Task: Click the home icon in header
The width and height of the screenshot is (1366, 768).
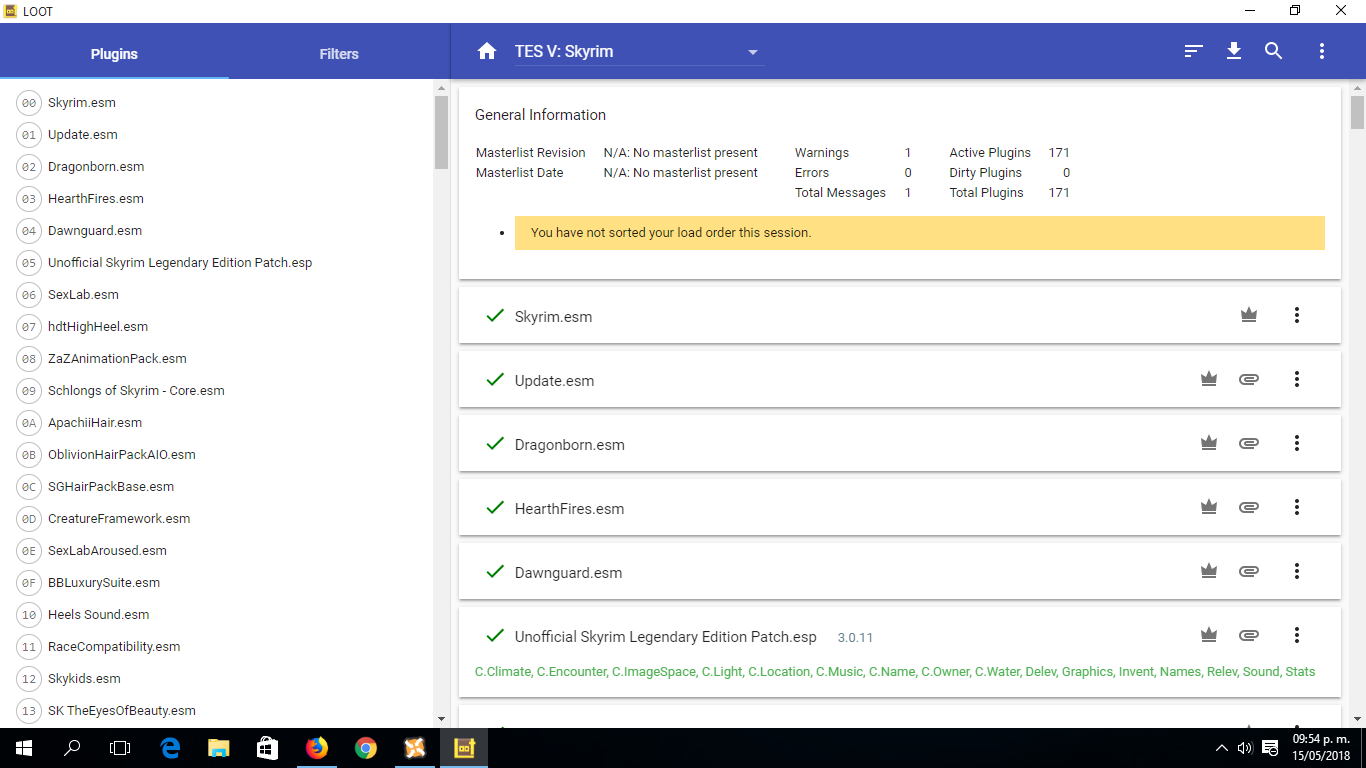Action: 487,52
